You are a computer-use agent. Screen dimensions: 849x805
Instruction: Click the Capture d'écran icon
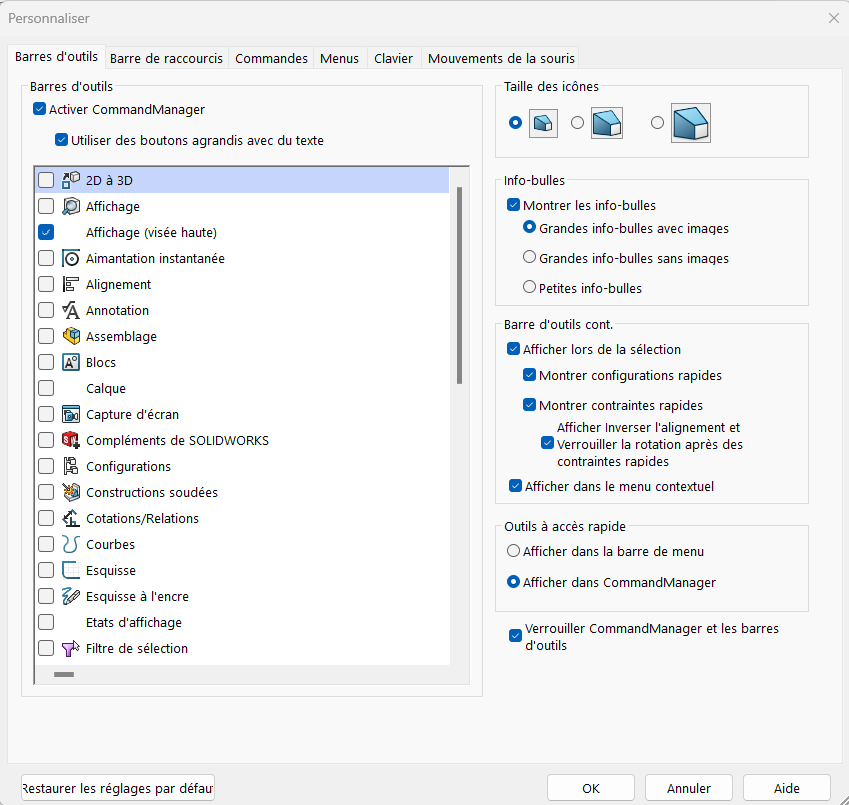coord(71,414)
